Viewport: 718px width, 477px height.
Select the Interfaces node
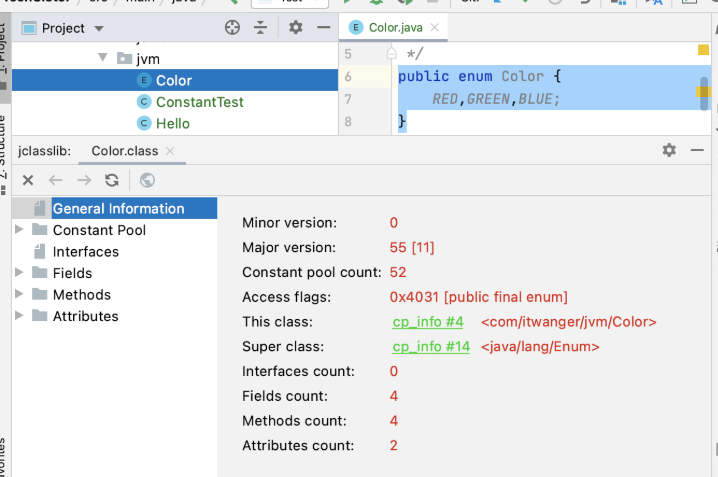[x=86, y=251]
